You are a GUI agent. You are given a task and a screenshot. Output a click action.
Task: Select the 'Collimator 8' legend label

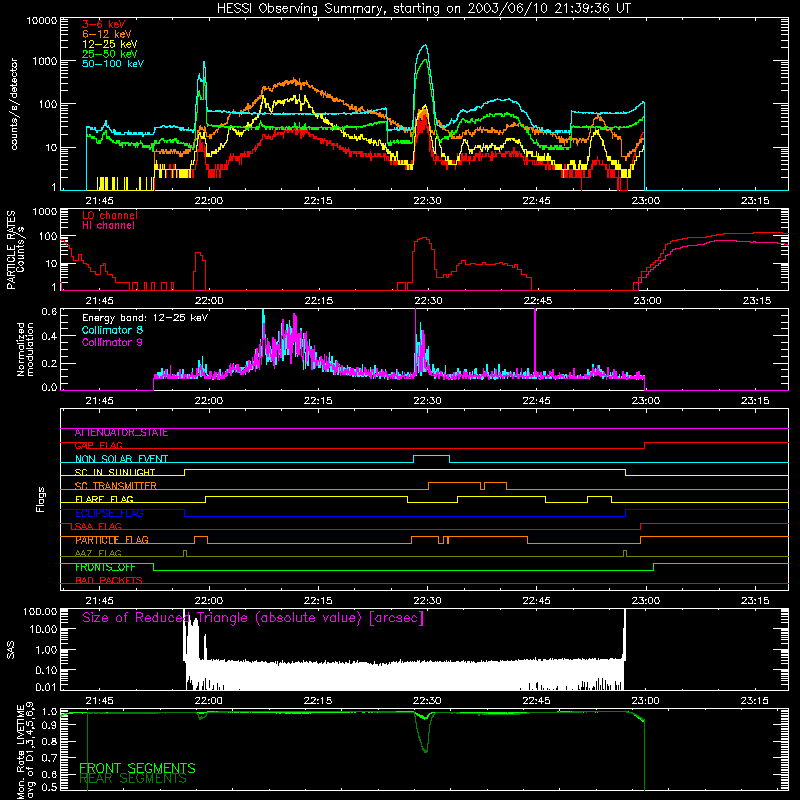pyautogui.click(x=112, y=330)
